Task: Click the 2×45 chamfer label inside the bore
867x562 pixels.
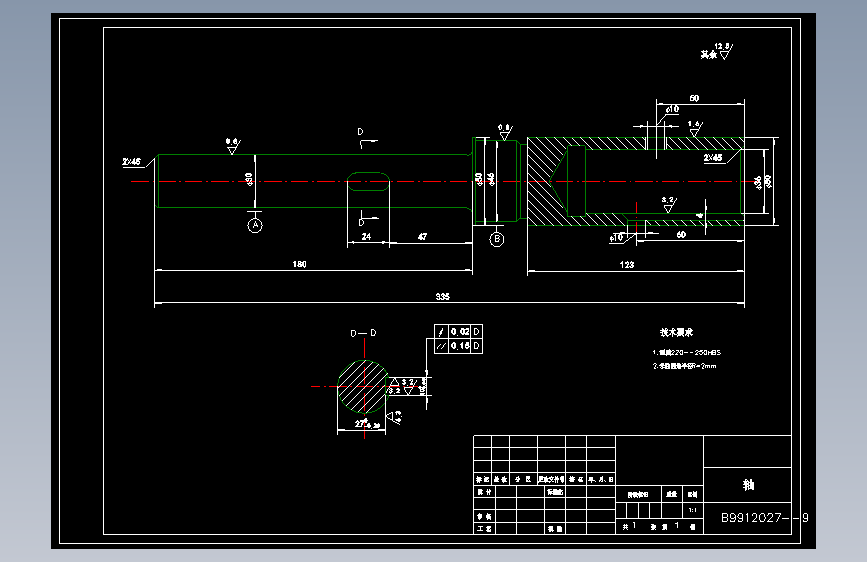Action: point(713,158)
